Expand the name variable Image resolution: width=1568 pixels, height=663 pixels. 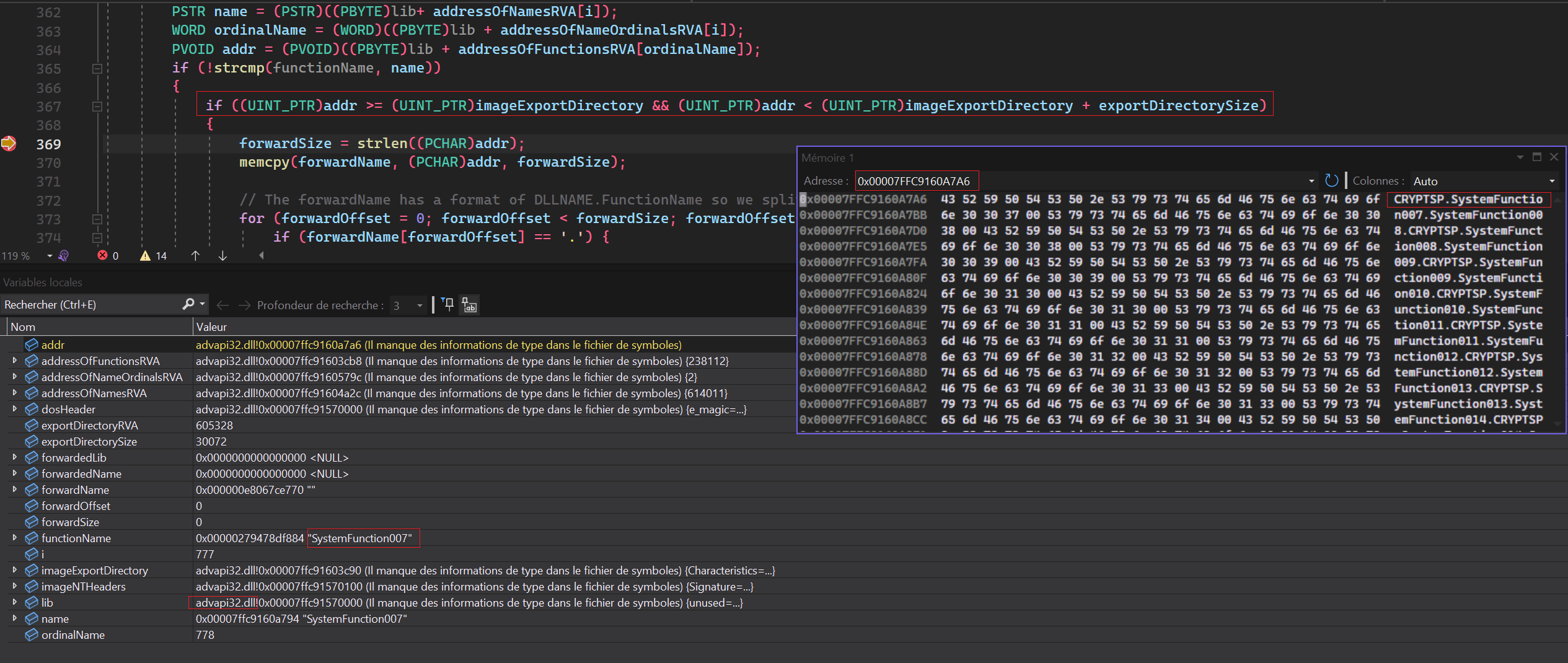pos(14,618)
